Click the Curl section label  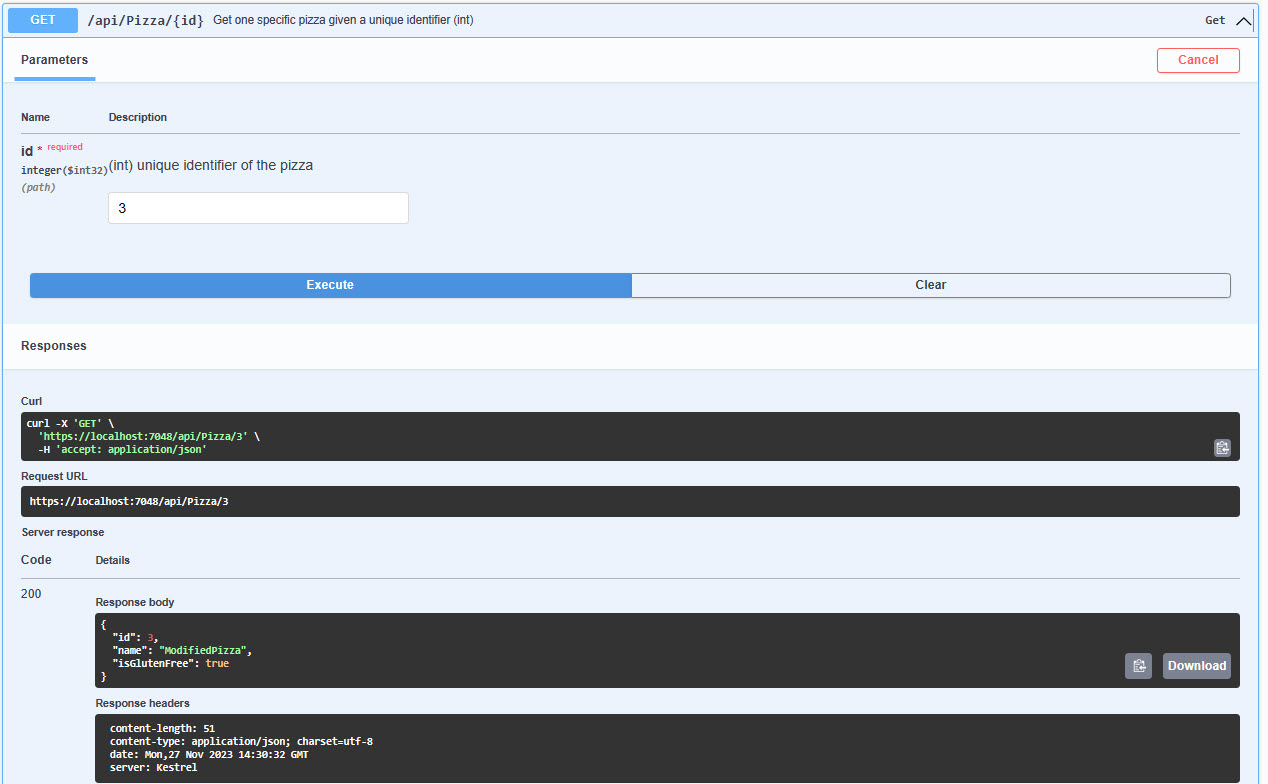coord(32,401)
